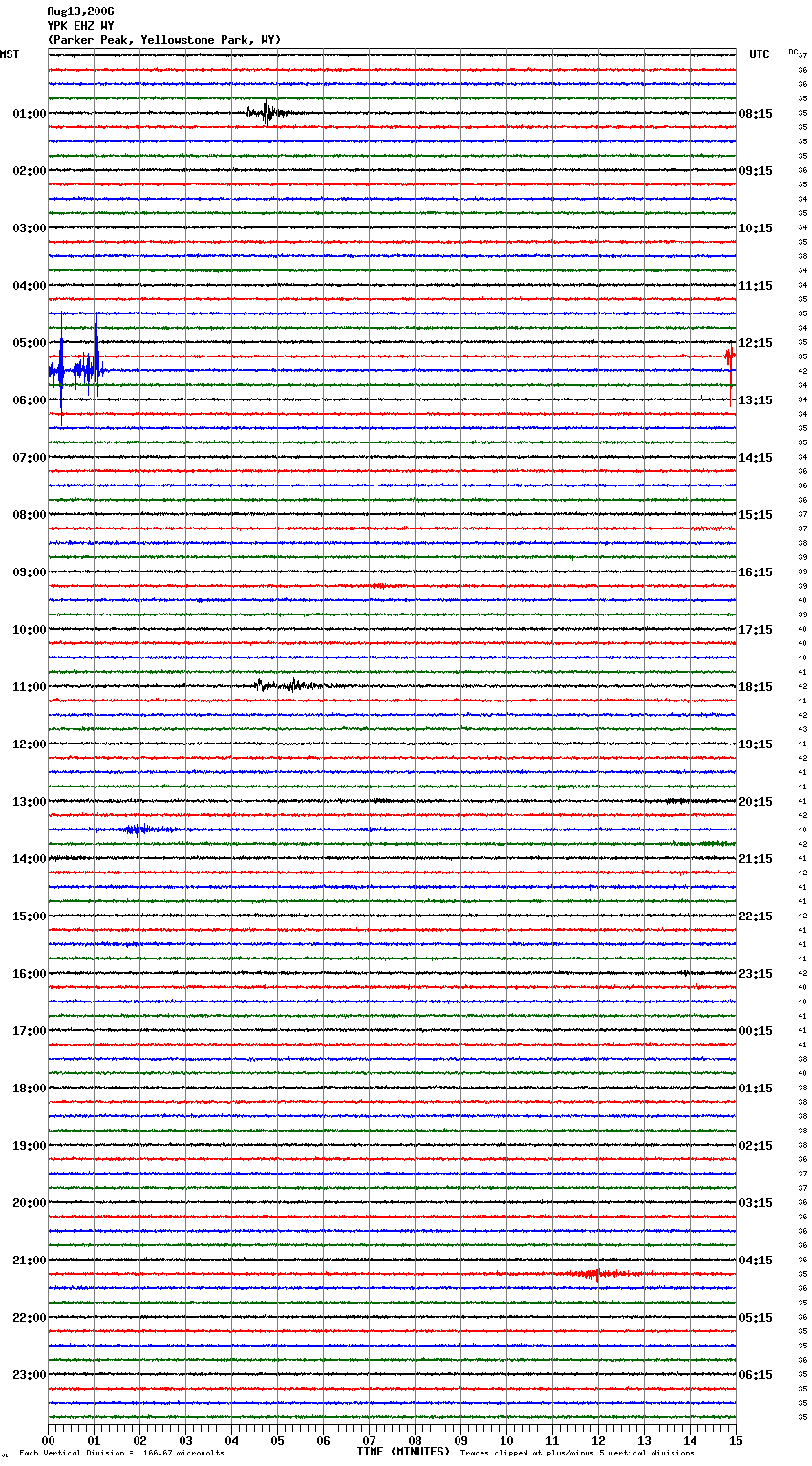Select the 18:15 UTC time label
Viewport: 812px width, 1466px height.
coord(756,687)
